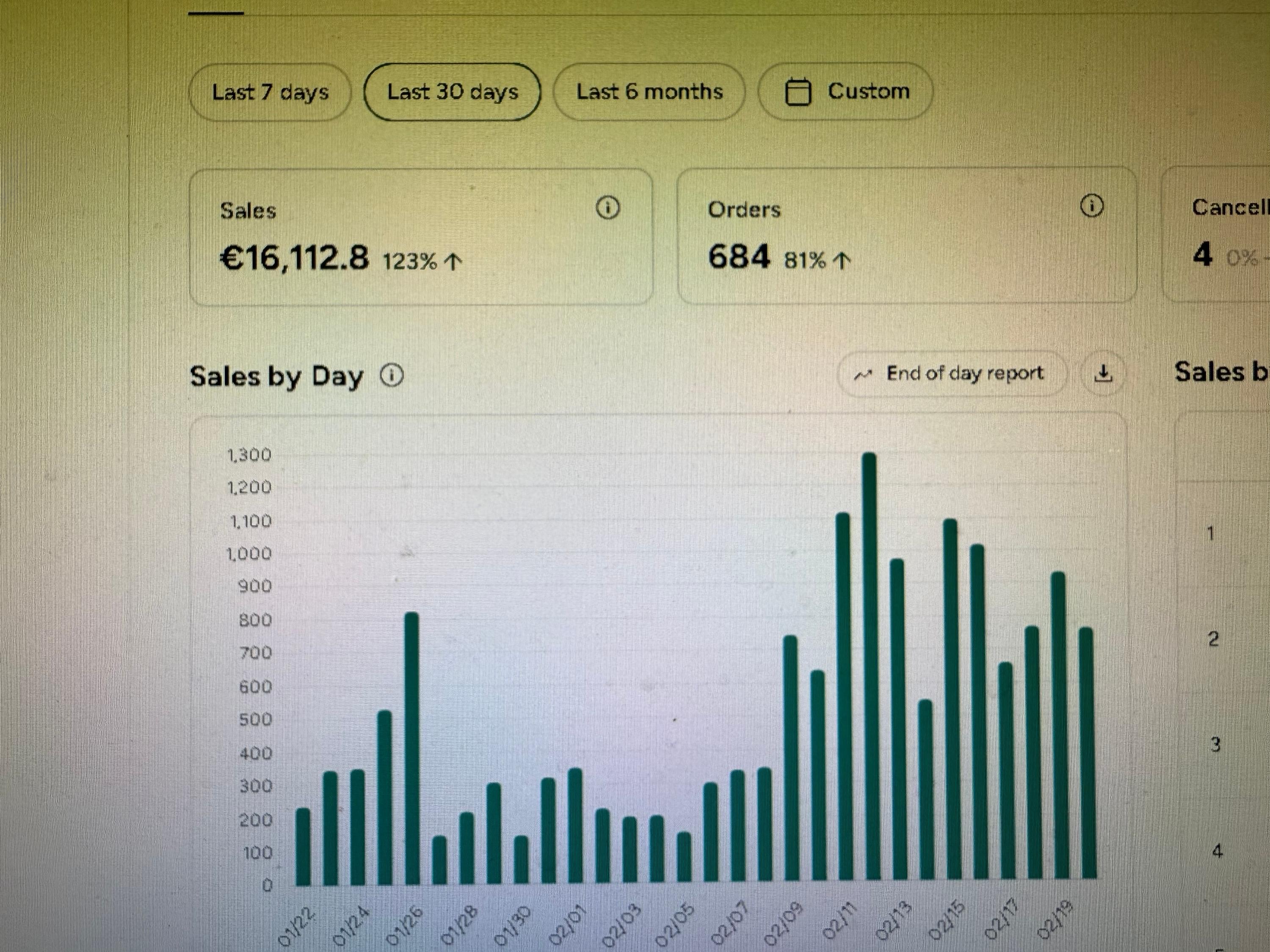Click the last bar on the chart
1270x952 pixels.
point(1086,752)
